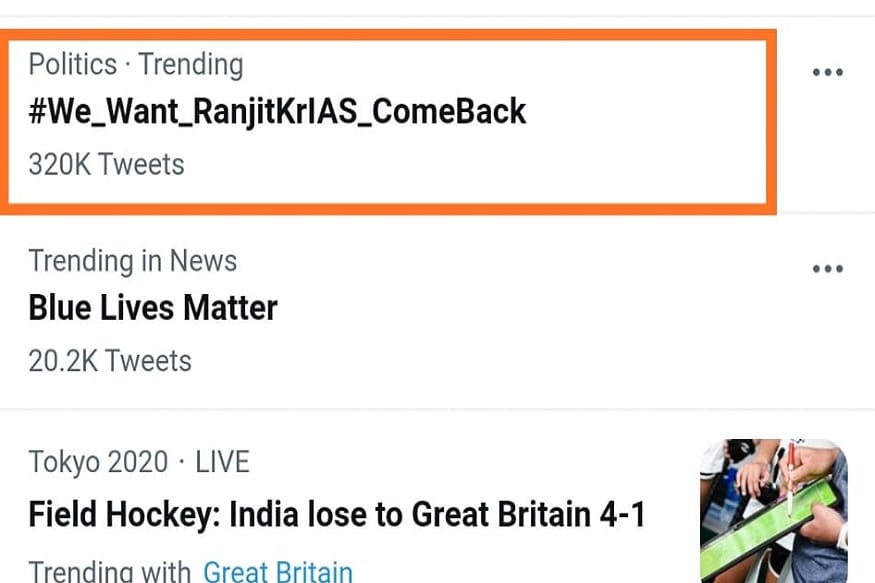Open the #We_Want_RanjitKrIAS_ComeBack hashtag
Viewport: 875px width, 583px height.
click(277, 111)
